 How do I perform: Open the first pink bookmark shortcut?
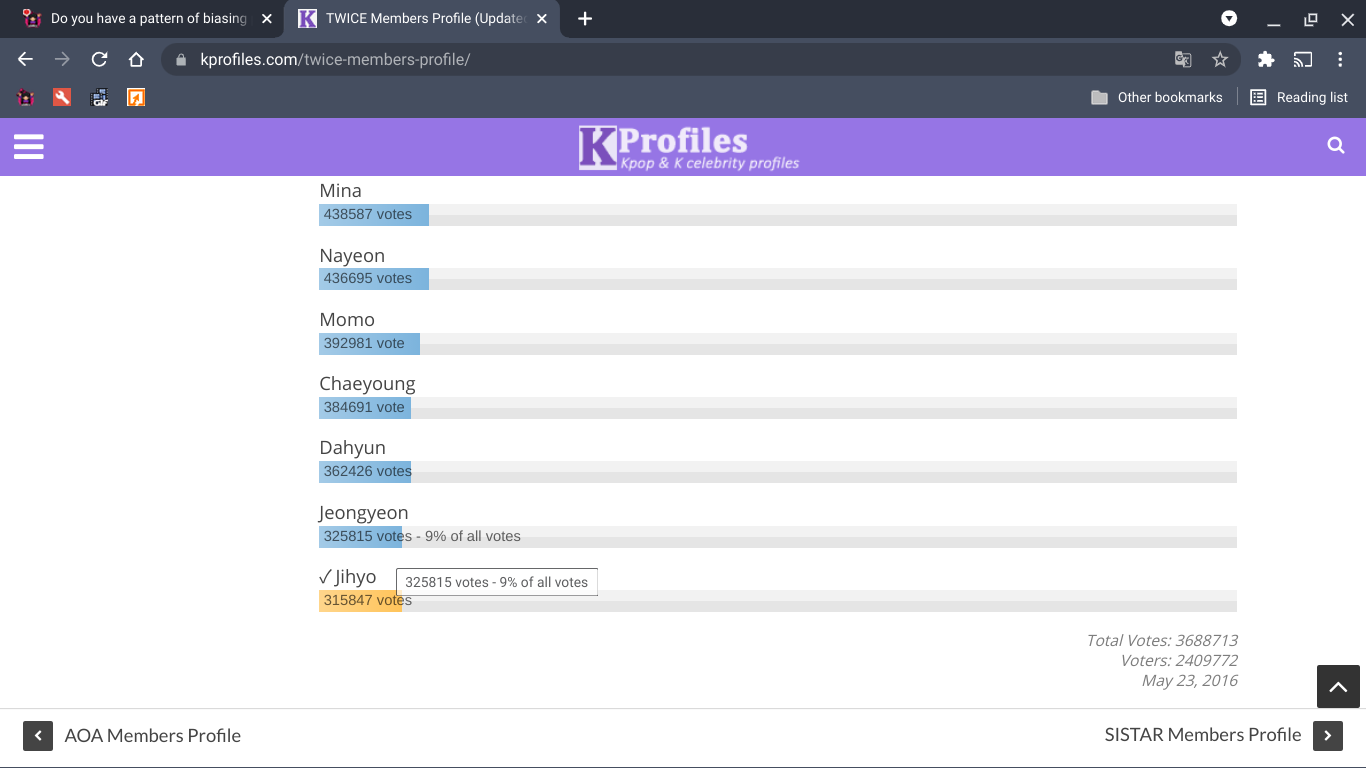[26, 97]
